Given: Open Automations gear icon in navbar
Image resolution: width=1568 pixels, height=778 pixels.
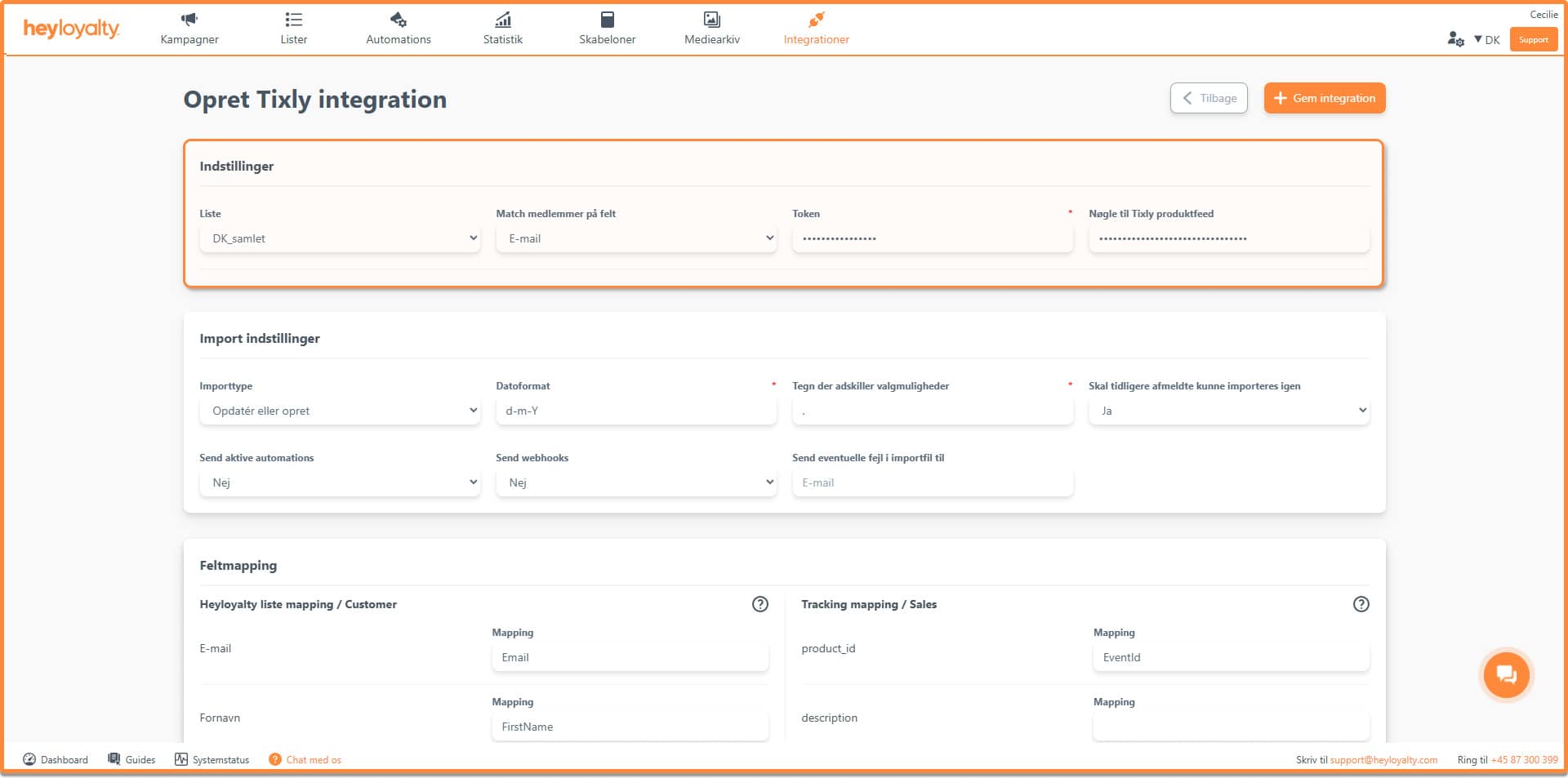Looking at the screenshot, I should tap(398, 20).
